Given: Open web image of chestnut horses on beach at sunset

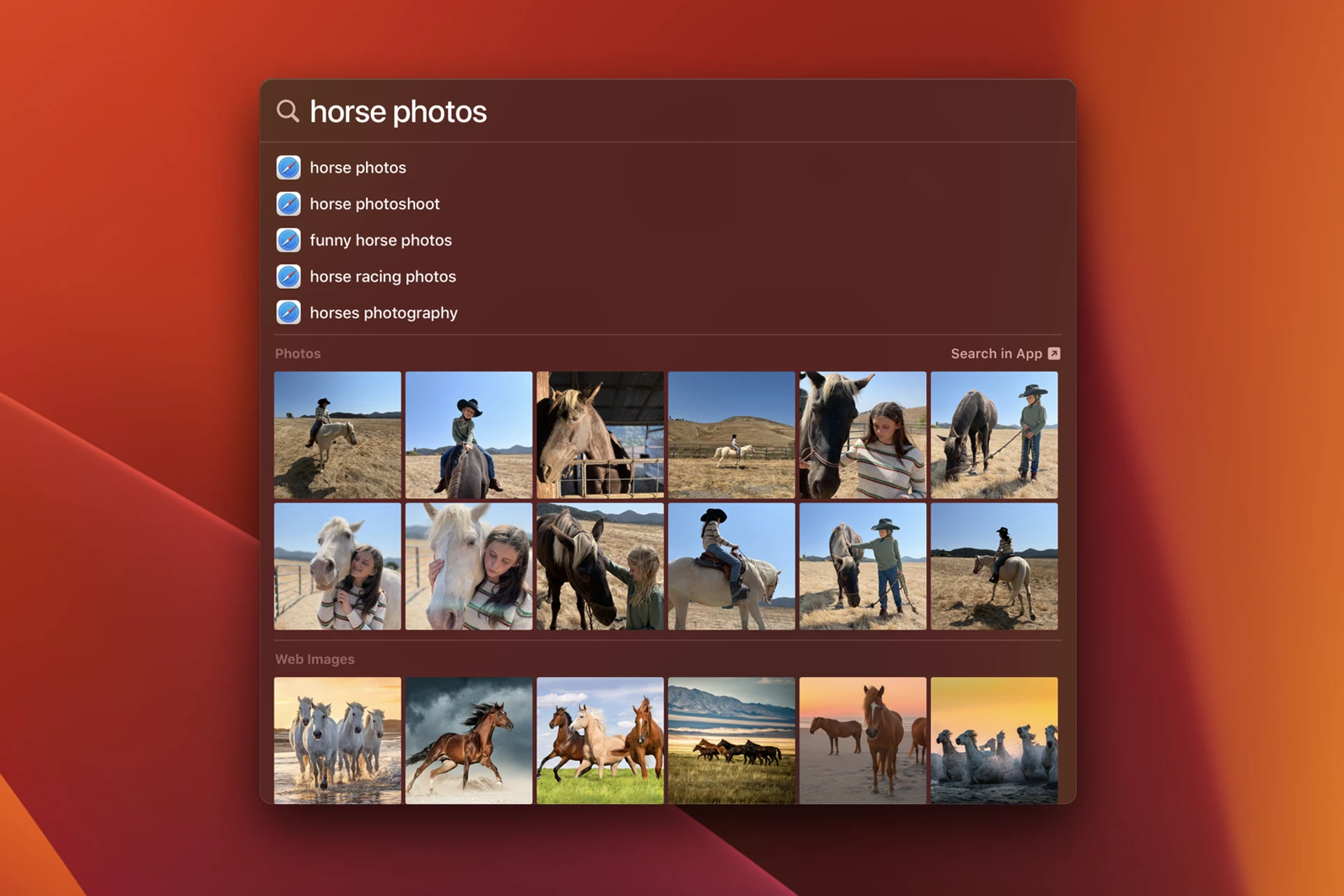Looking at the screenshot, I should (863, 740).
